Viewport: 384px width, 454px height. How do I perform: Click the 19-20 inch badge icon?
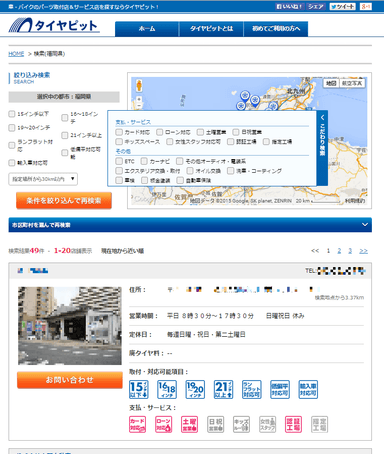pyautogui.click(x=195, y=389)
